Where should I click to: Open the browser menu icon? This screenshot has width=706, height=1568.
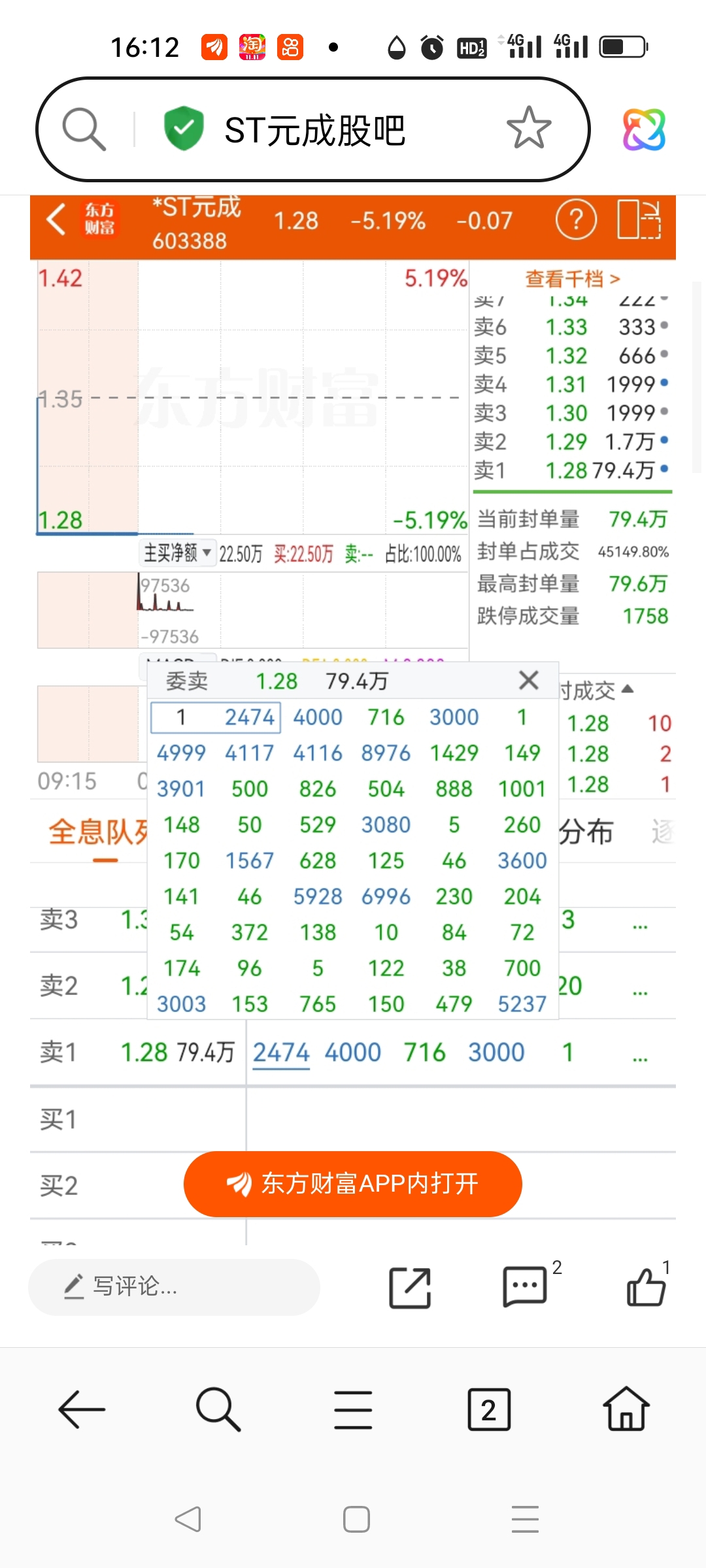tap(353, 1410)
